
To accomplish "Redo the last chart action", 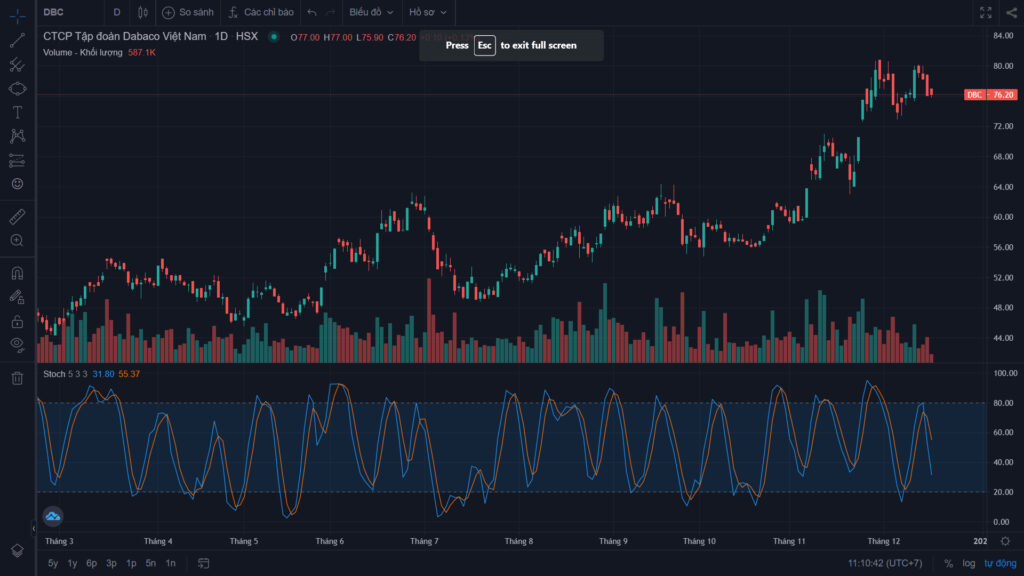I will point(330,12).
